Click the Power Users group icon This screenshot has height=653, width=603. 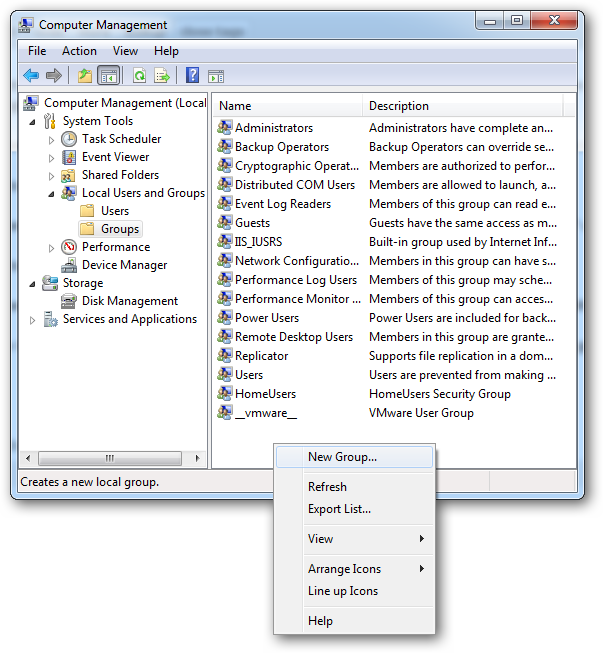point(224,317)
